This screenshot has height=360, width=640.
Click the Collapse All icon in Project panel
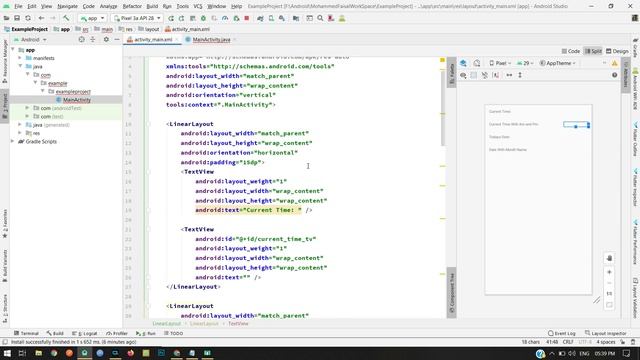coord(93,40)
